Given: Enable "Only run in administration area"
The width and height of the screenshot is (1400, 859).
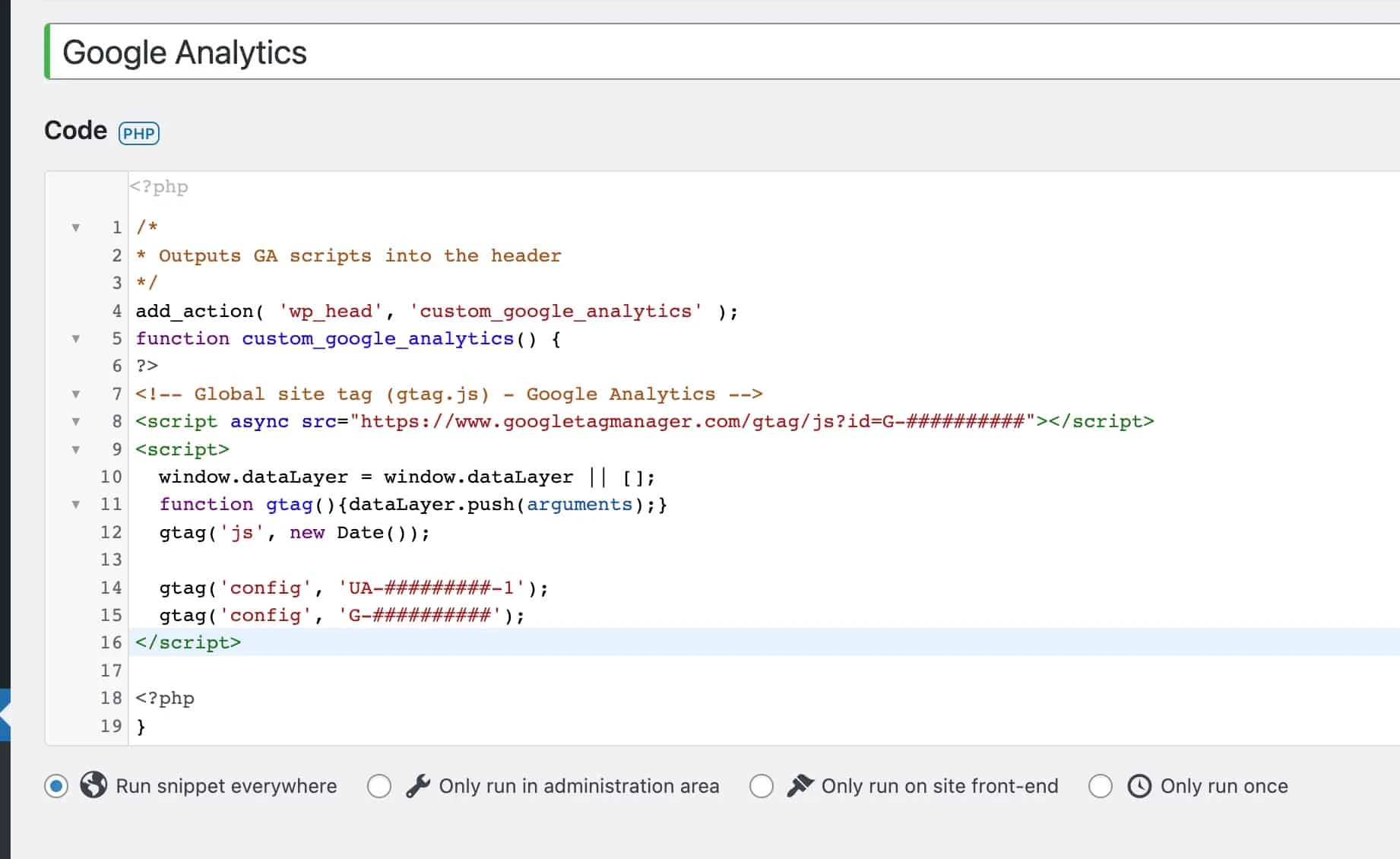Looking at the screenshot, I should (x=380, y=786).
